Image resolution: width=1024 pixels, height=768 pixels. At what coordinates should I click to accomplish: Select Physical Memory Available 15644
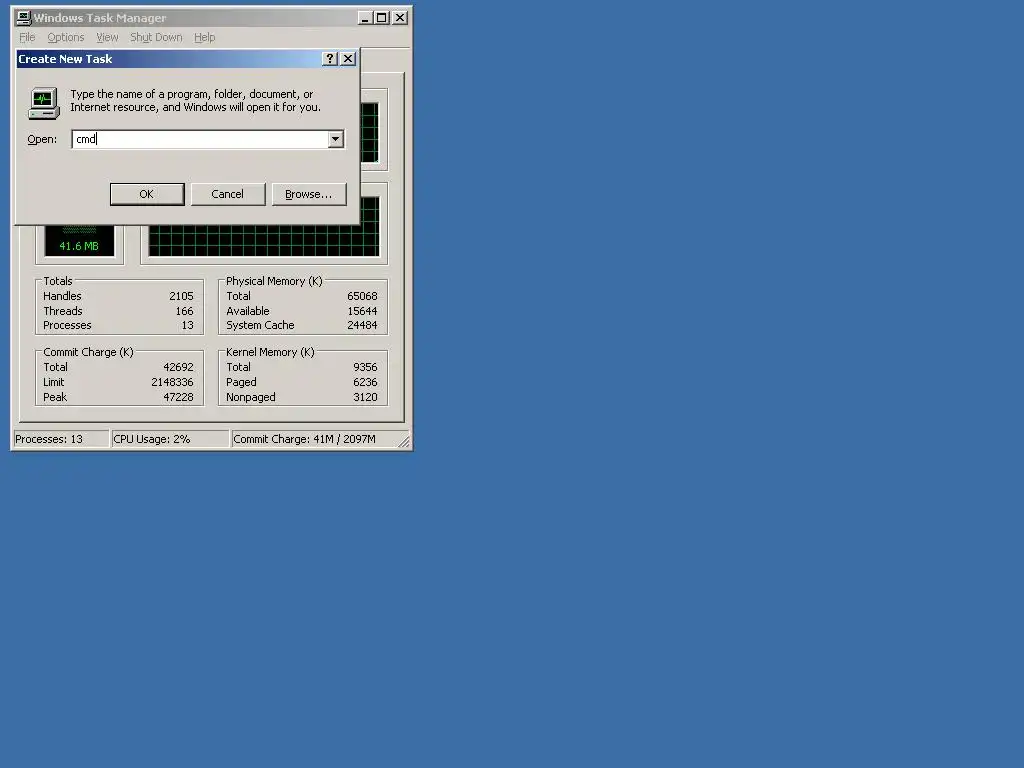pos(362,311)
